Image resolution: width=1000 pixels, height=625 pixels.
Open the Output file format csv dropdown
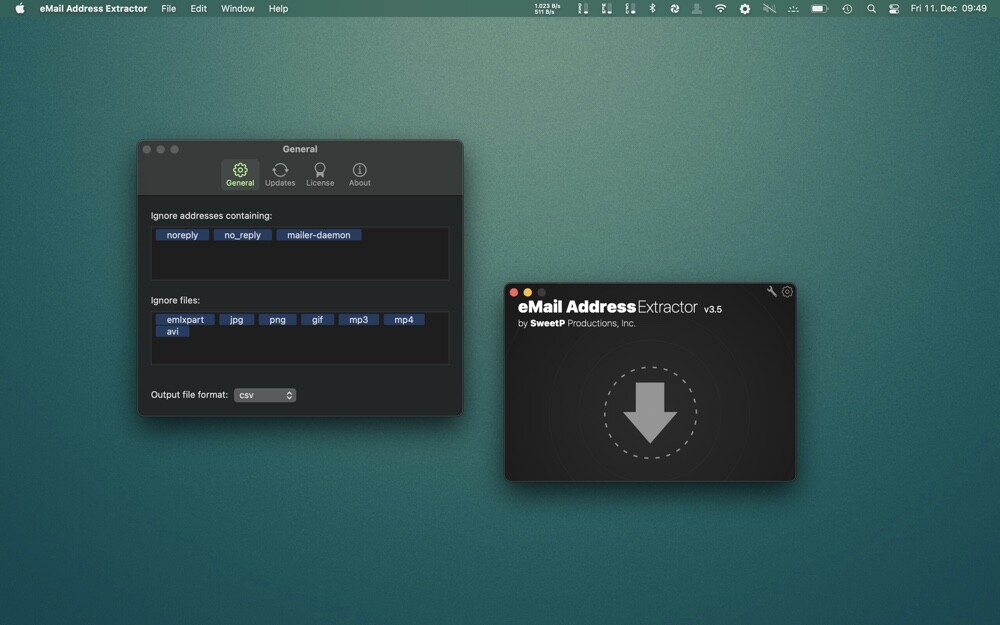pos(265,395)
